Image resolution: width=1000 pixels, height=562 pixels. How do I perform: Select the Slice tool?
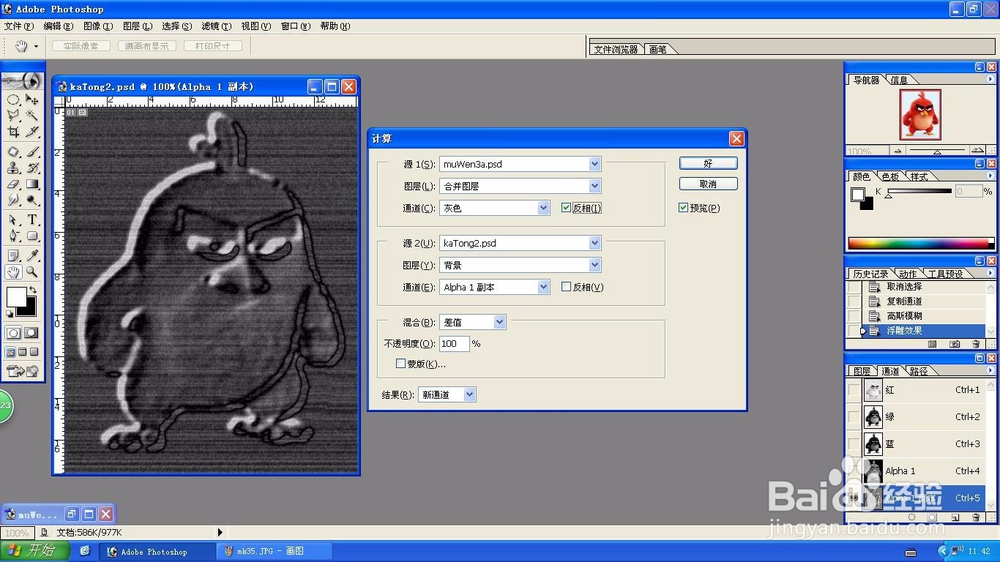[x=32, y=131]
